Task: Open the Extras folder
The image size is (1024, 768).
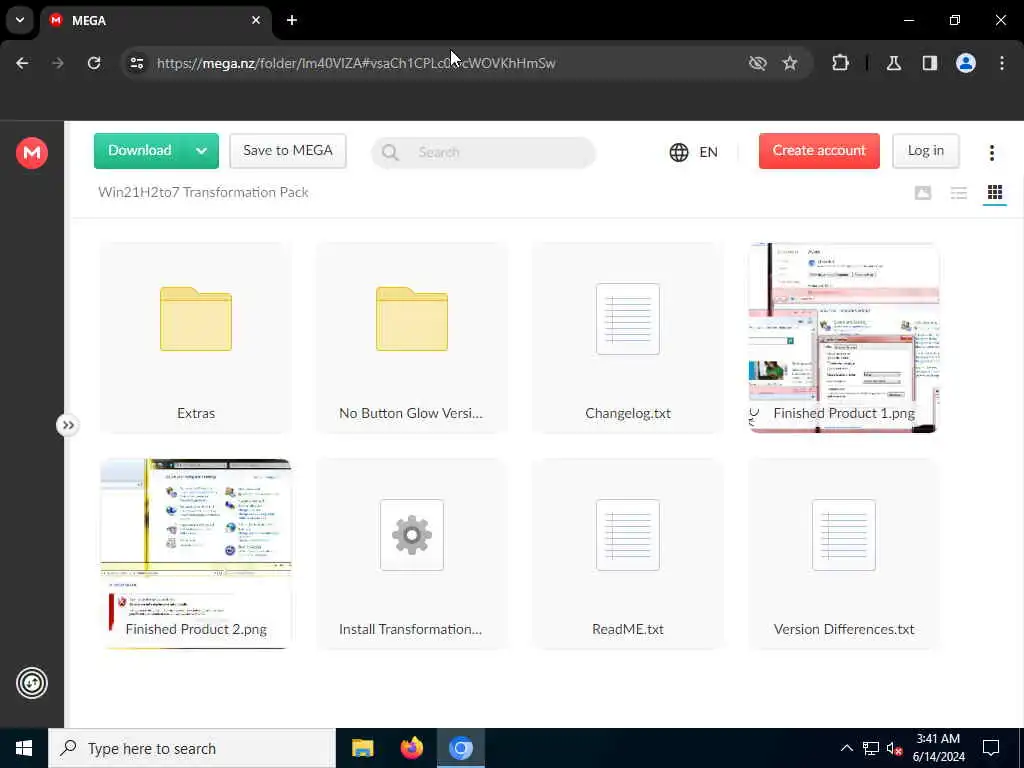Action: (196, 338)
